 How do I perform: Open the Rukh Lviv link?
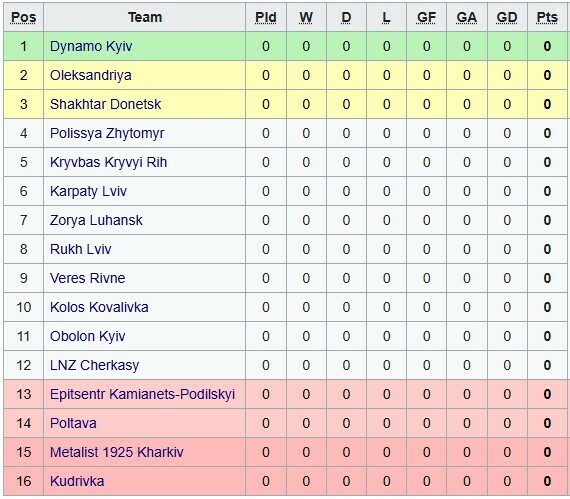tap(80, 249)
